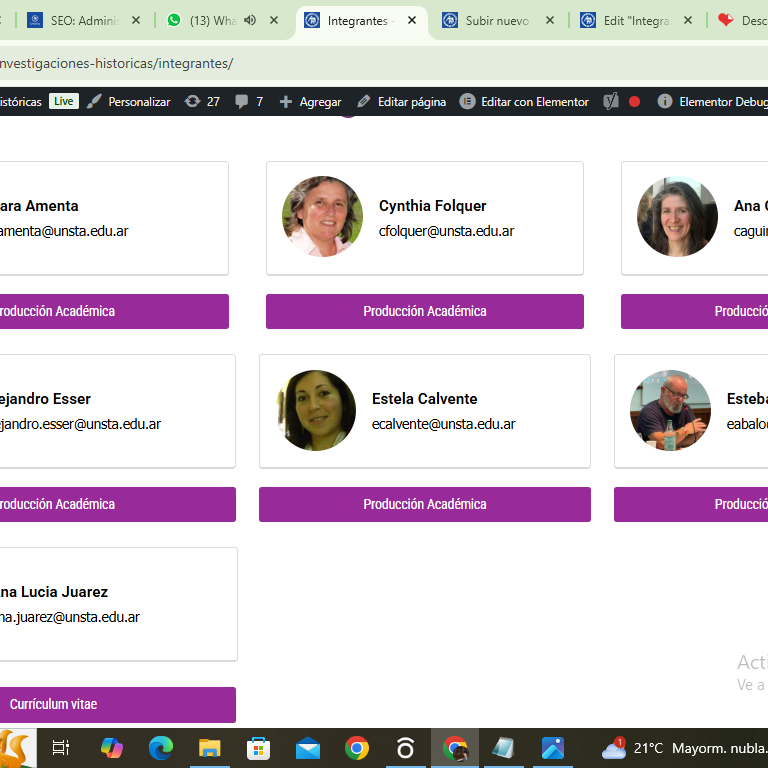Open the Mail app in taskbar
The width and height of the screenshot is (768, 768).
(308, 748)
